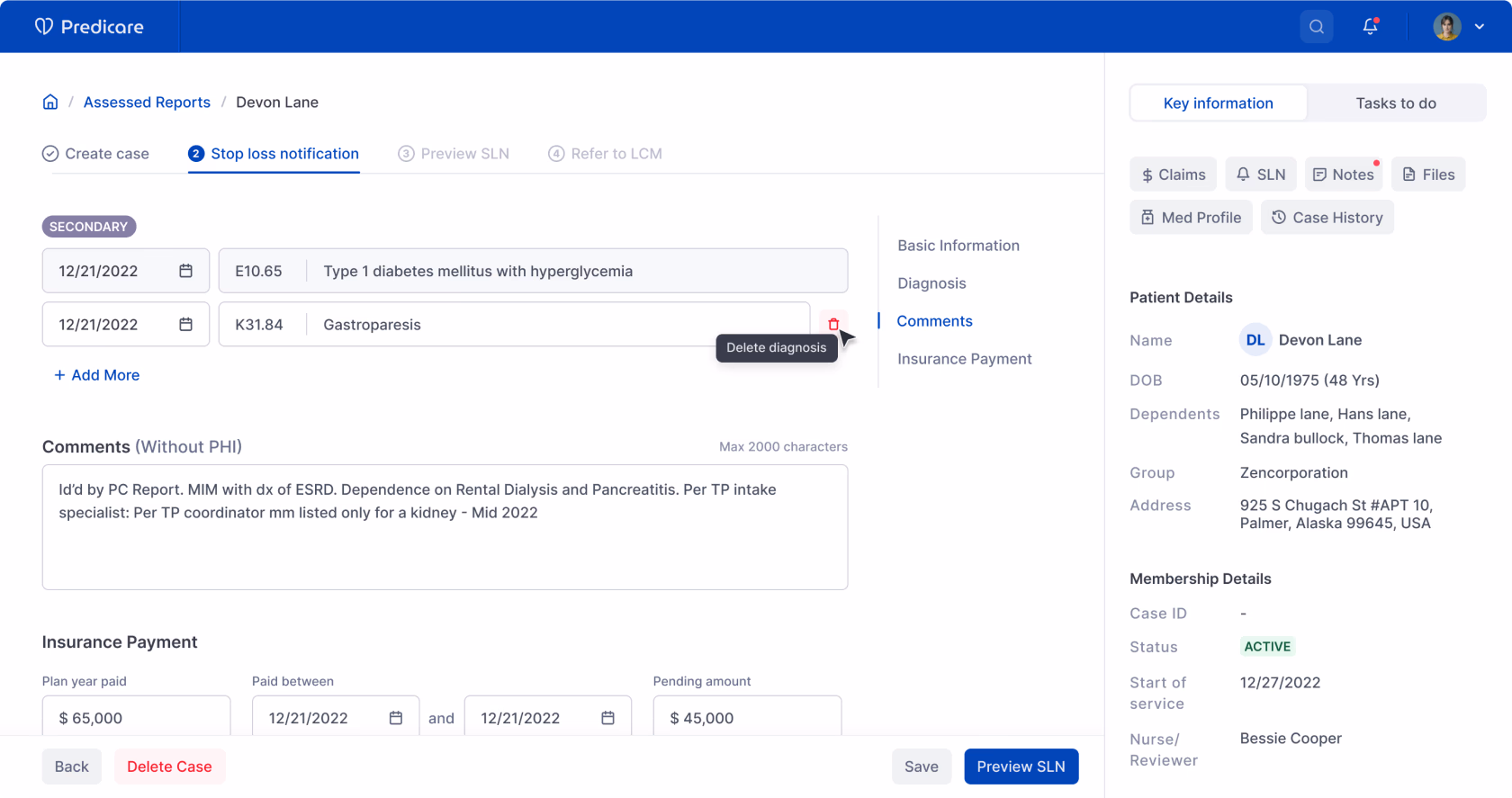Jump to Comments section
The width and height of the screenshot is (1512, 798).
click(x=934, y=321)
